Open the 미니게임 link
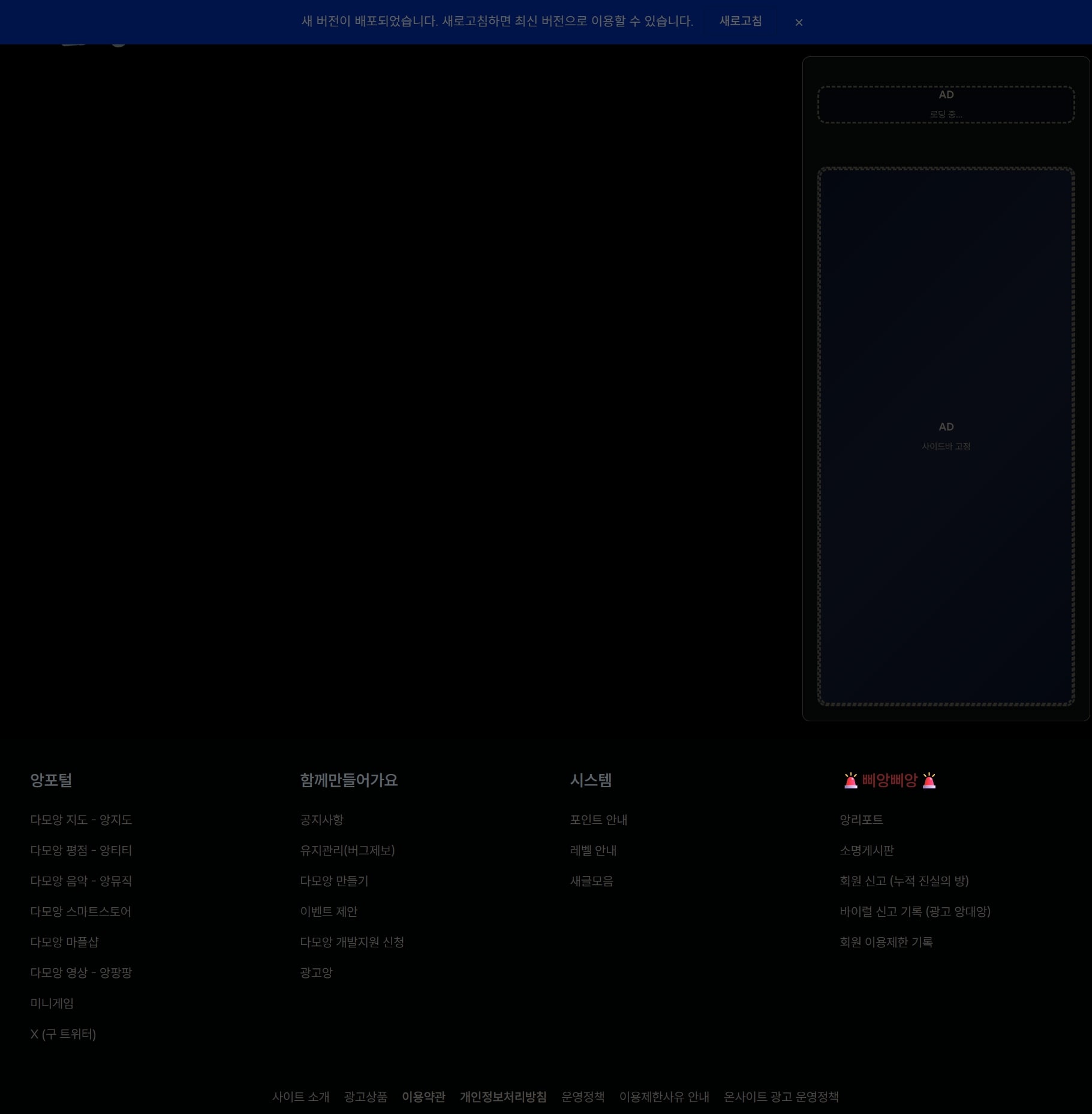 52,1003
